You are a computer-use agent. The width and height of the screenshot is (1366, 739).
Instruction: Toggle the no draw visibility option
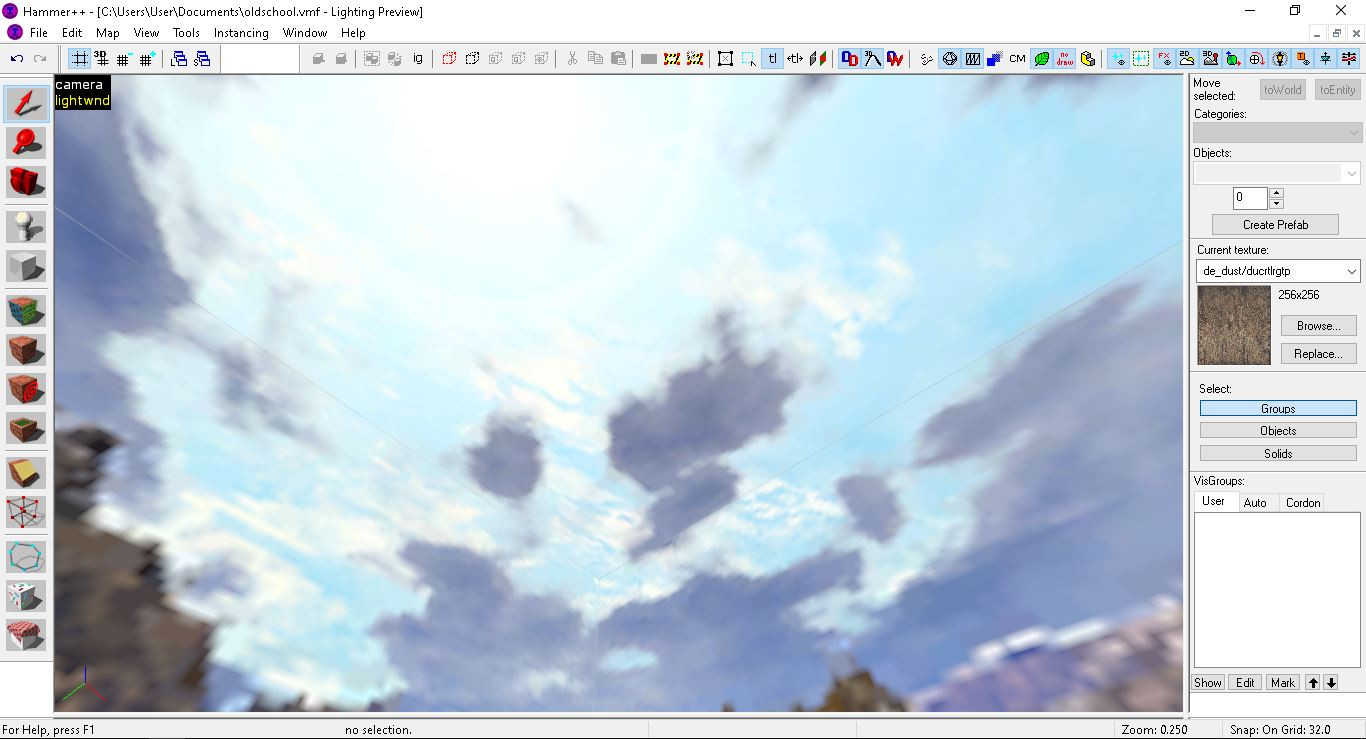(1062, 58)
